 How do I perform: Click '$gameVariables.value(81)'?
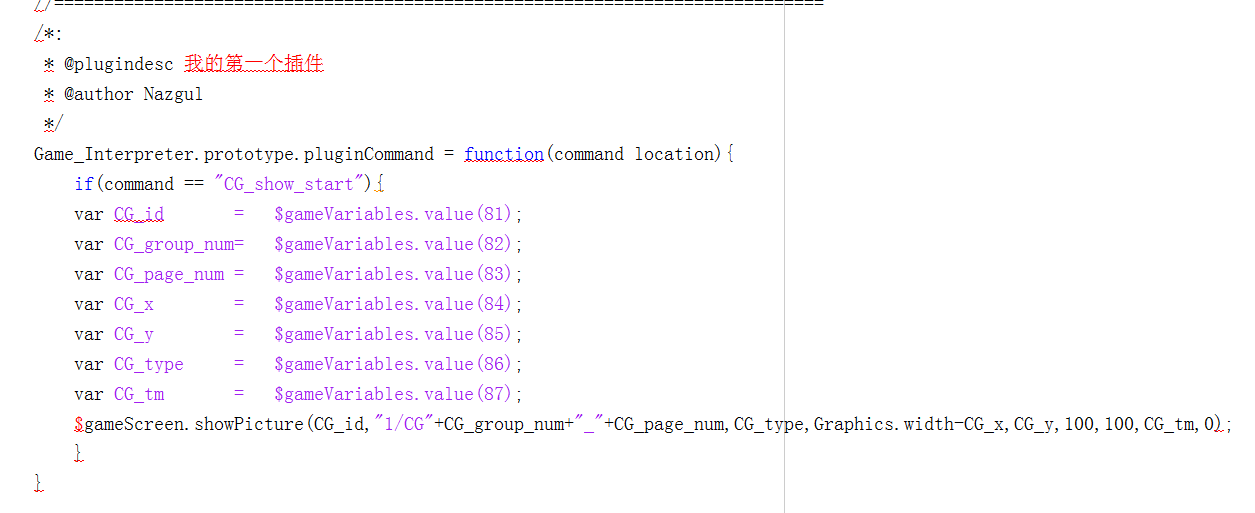[394, 214]
